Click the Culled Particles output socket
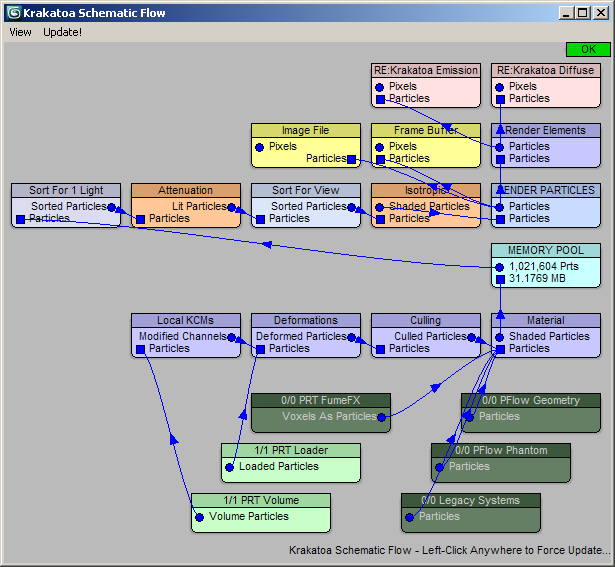The width and height of the screenshot is (615, 567). click(x=472, y=337)
